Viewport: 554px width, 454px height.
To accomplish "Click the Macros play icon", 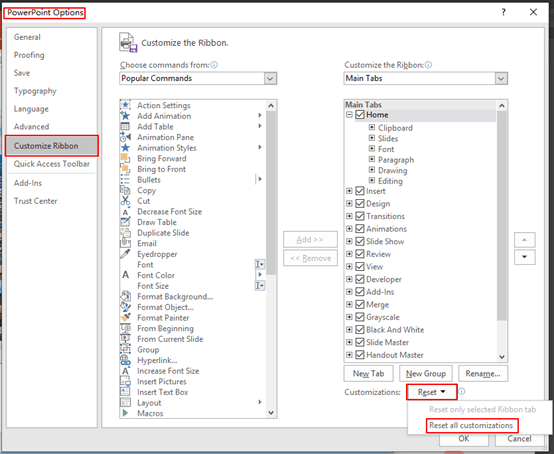I will [x=125, y=413].
